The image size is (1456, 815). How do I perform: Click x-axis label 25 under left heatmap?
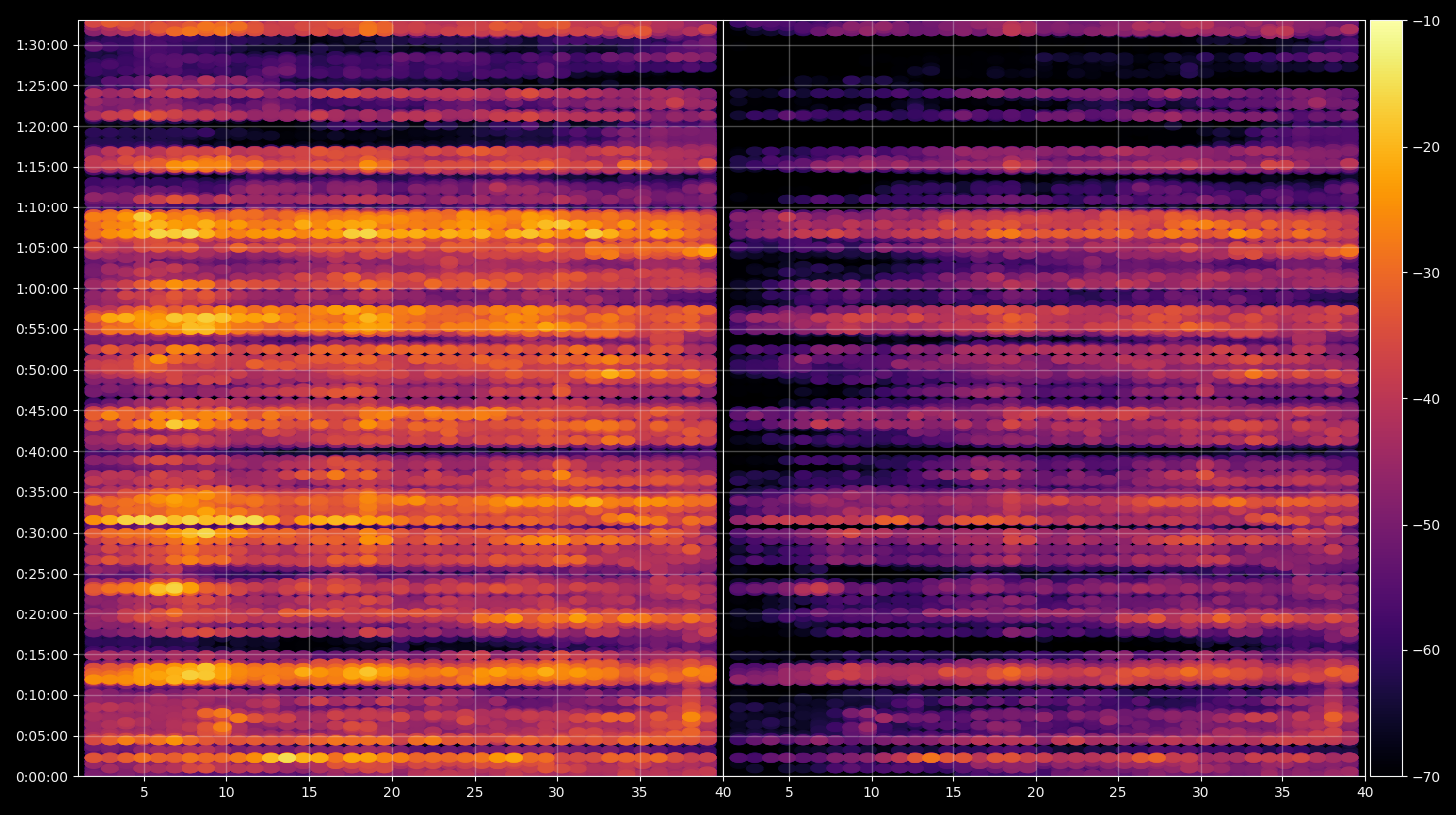tap(474, 793)
